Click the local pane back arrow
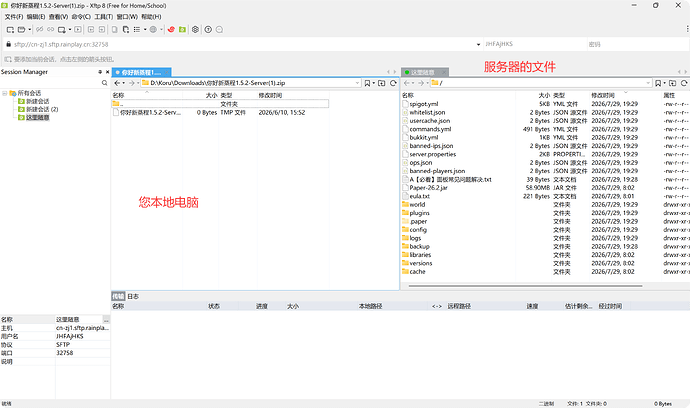Image resolution: width=690 pixels, height=408 pixels. (117, 83)
